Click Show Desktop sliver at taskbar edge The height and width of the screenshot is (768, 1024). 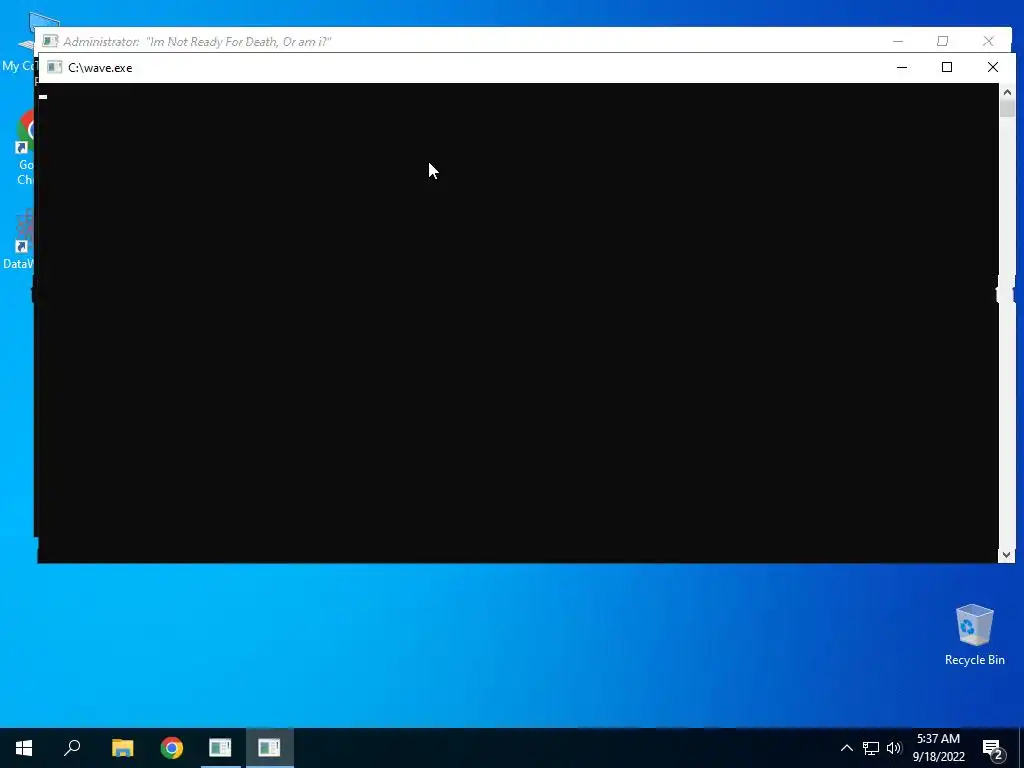(x=1021, y=748)
